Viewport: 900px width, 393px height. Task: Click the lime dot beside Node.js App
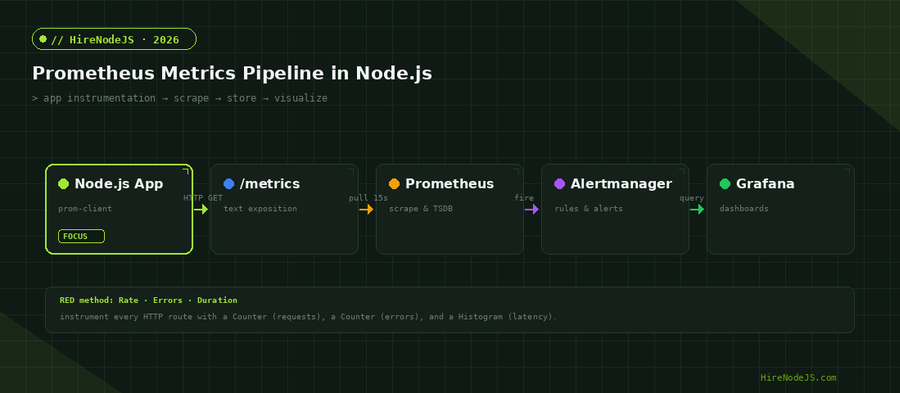pos(64,184)
